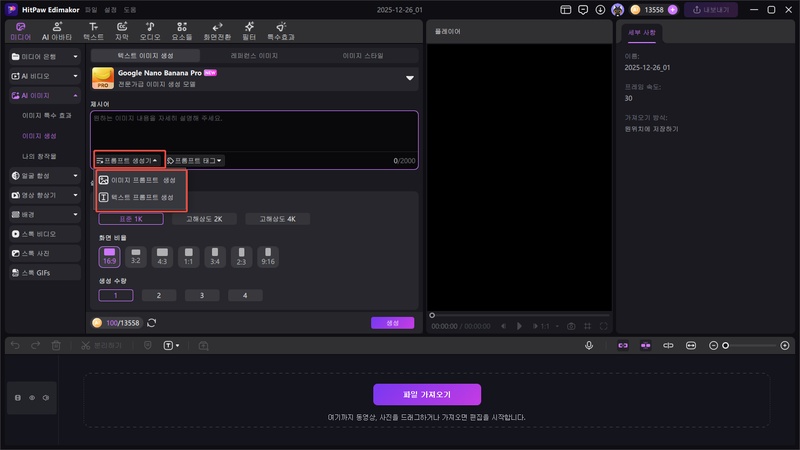
Task: Refresh the credits count
Action: pos(152,323)
